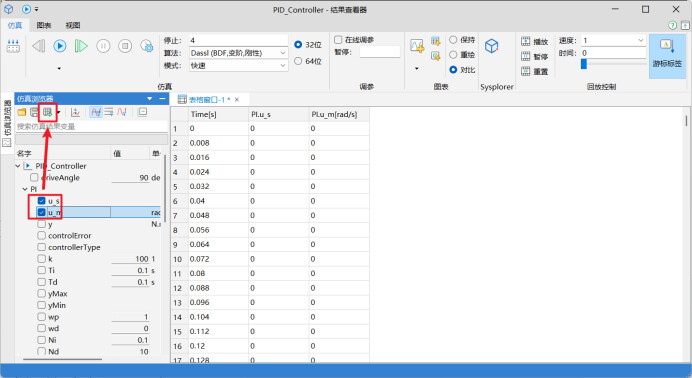Click the plot axis chart icon in browser toolbar
Viewport: 692px width, 378px height.
[x=75, y=112]
